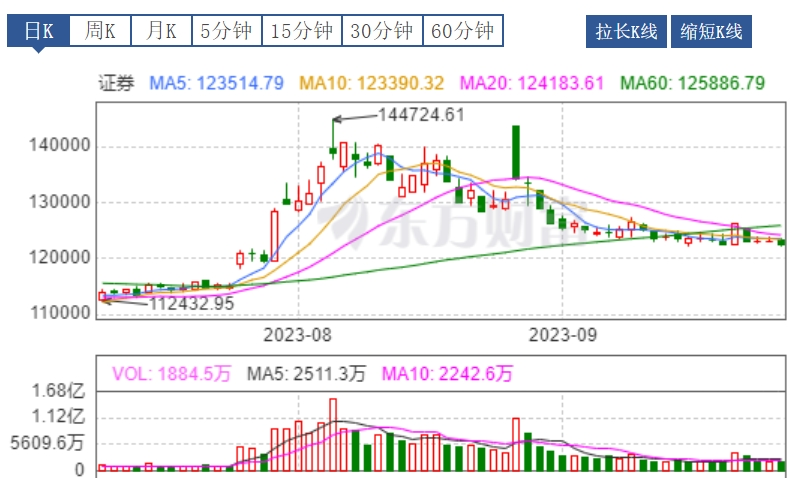This screenshot has height=478, width=790.
Task: Switch to the 日K daily chart tab
Action: (39, 31)
